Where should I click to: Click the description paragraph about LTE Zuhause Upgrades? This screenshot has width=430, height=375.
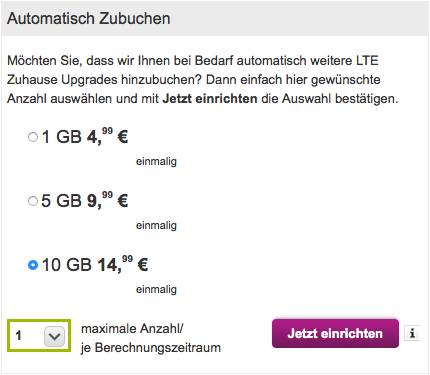pos(203,80)
